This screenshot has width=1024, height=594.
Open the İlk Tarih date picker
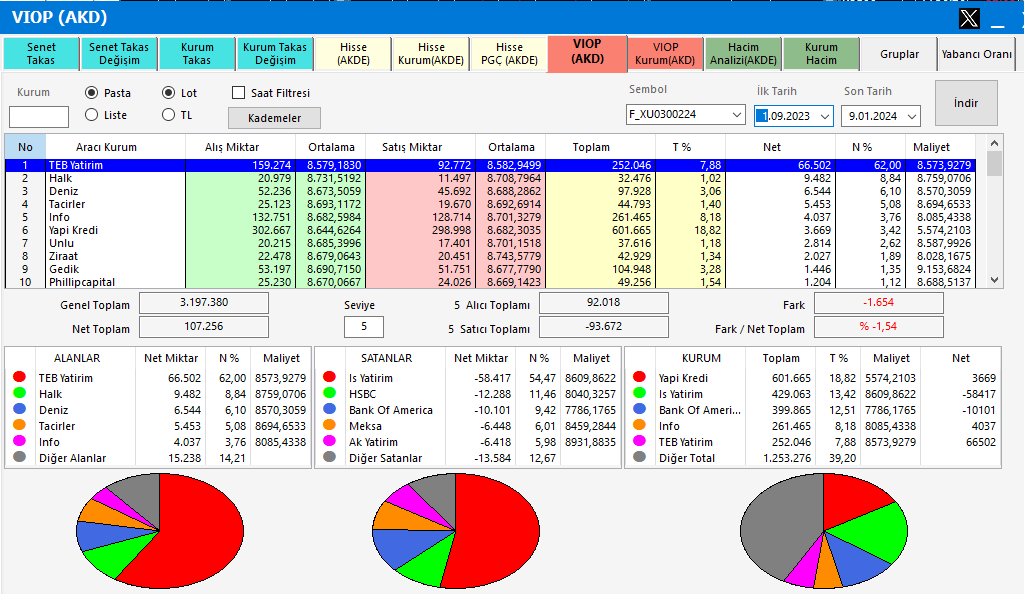[x=825, y=116]
